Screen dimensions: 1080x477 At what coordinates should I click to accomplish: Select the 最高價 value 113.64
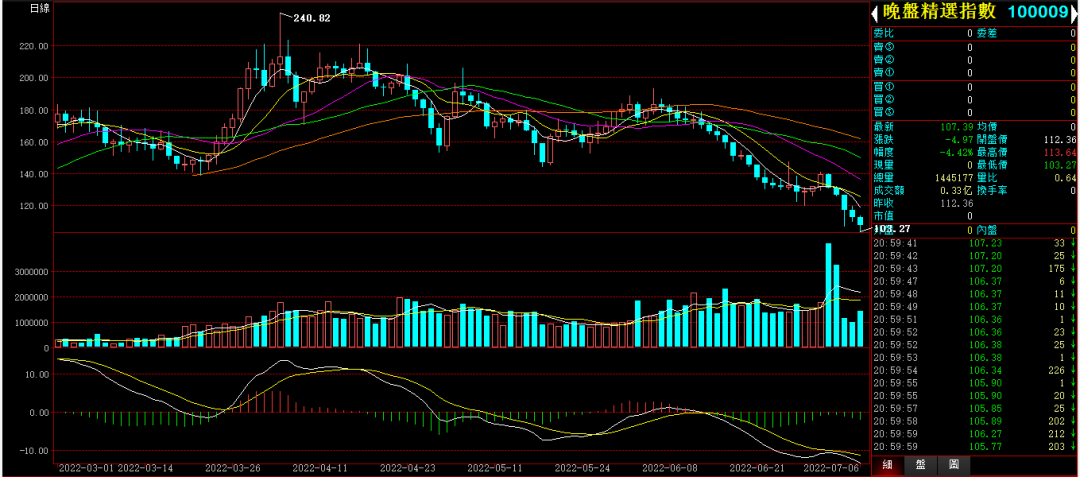pos(1059,153)
